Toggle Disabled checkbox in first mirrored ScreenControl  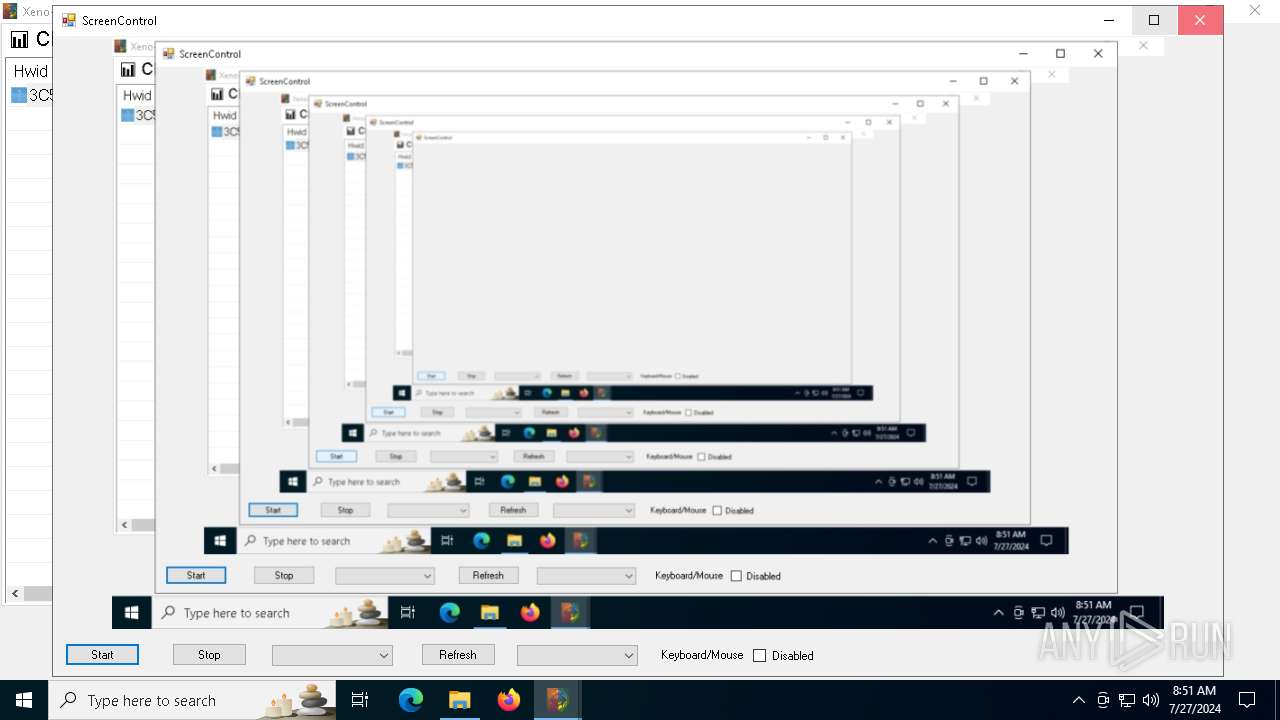point(737,576)
